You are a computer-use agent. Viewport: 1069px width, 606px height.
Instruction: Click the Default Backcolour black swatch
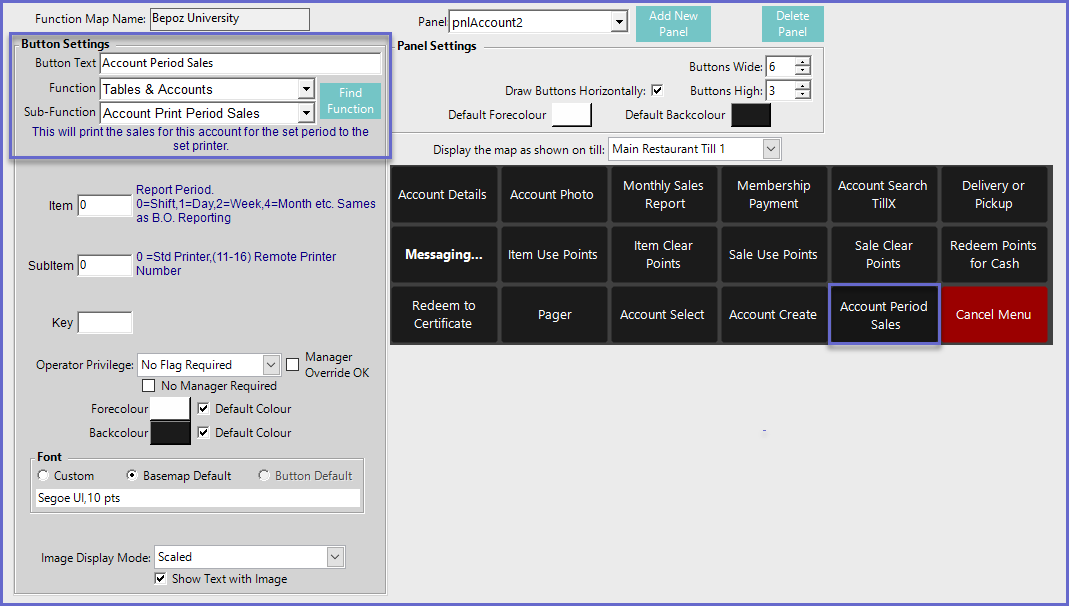click(751, 115)
